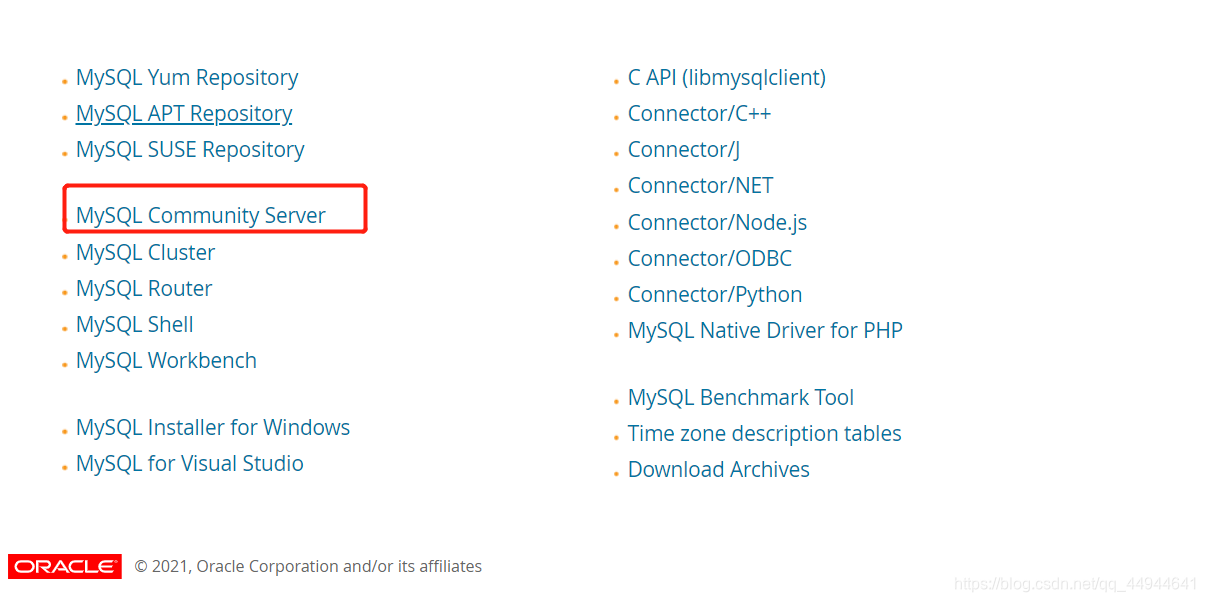Viewport: 1205px width, 602px height.
Task: Open the MySQL SUSE Repository link
Action: point(190,150)
